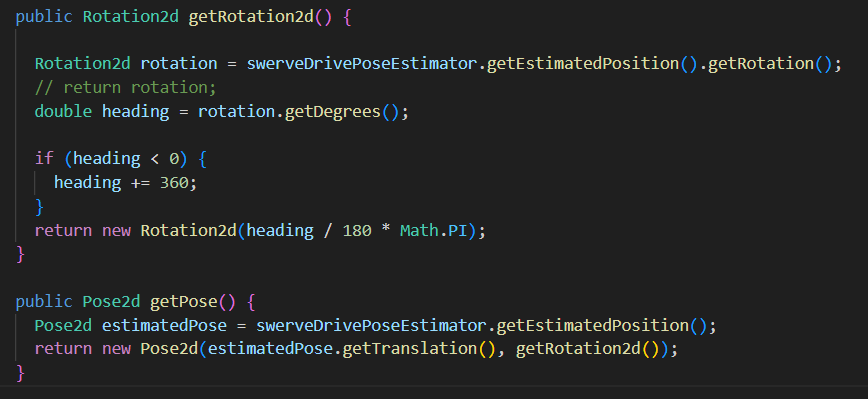Click the getTranslation method call
868x399 pixels.
pos(410,349)
